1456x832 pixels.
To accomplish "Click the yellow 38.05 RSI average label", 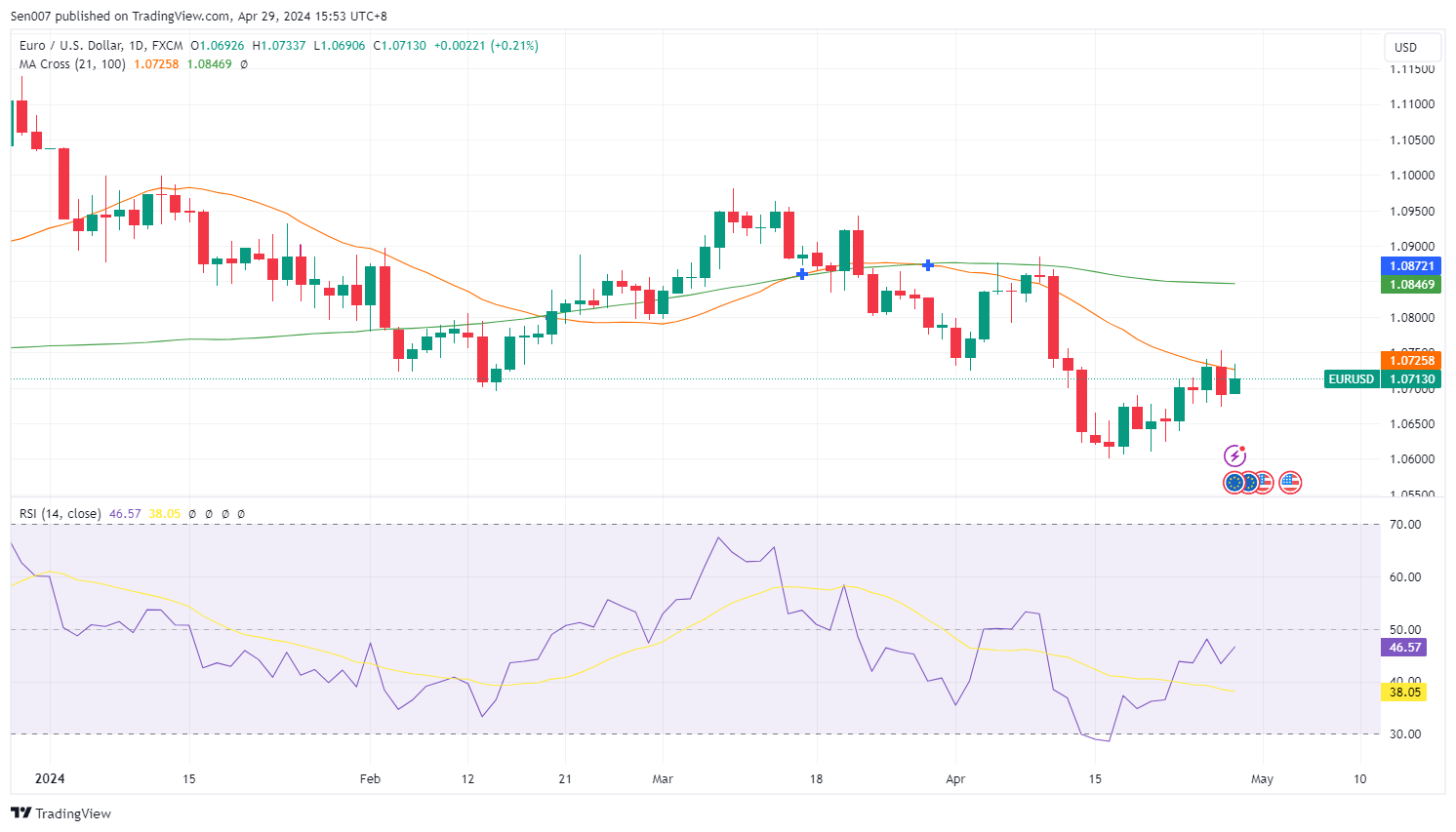I will point(1405,692).
